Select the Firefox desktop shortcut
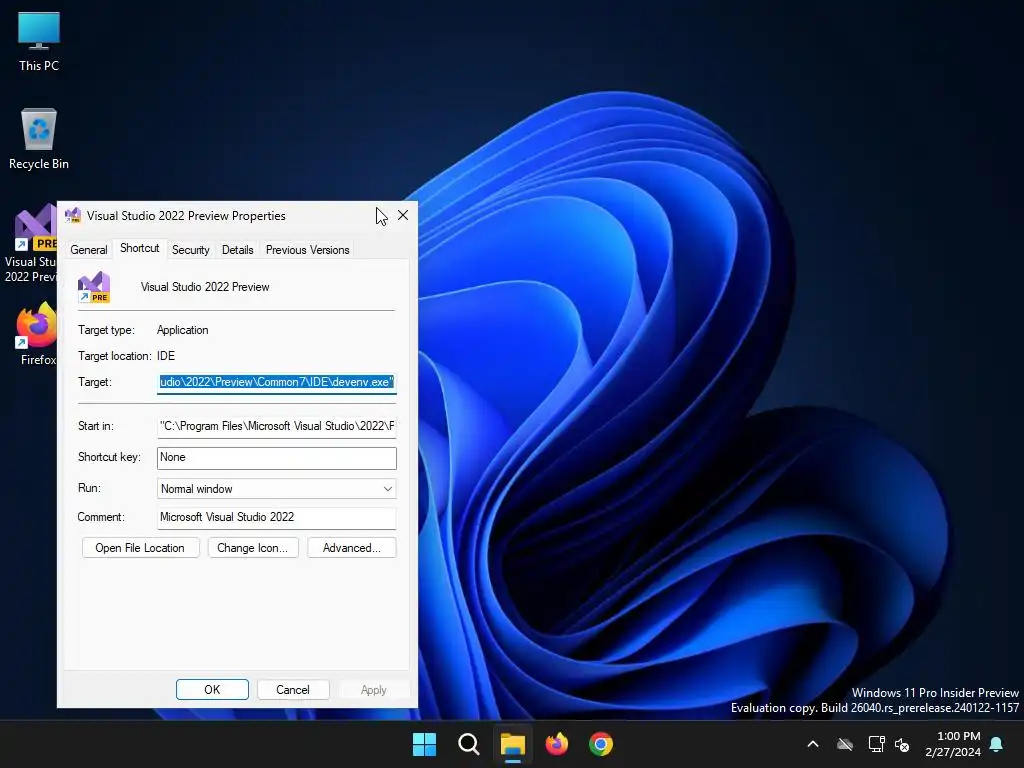Screen dimensions: 1024x768 [x=37, y=333]
